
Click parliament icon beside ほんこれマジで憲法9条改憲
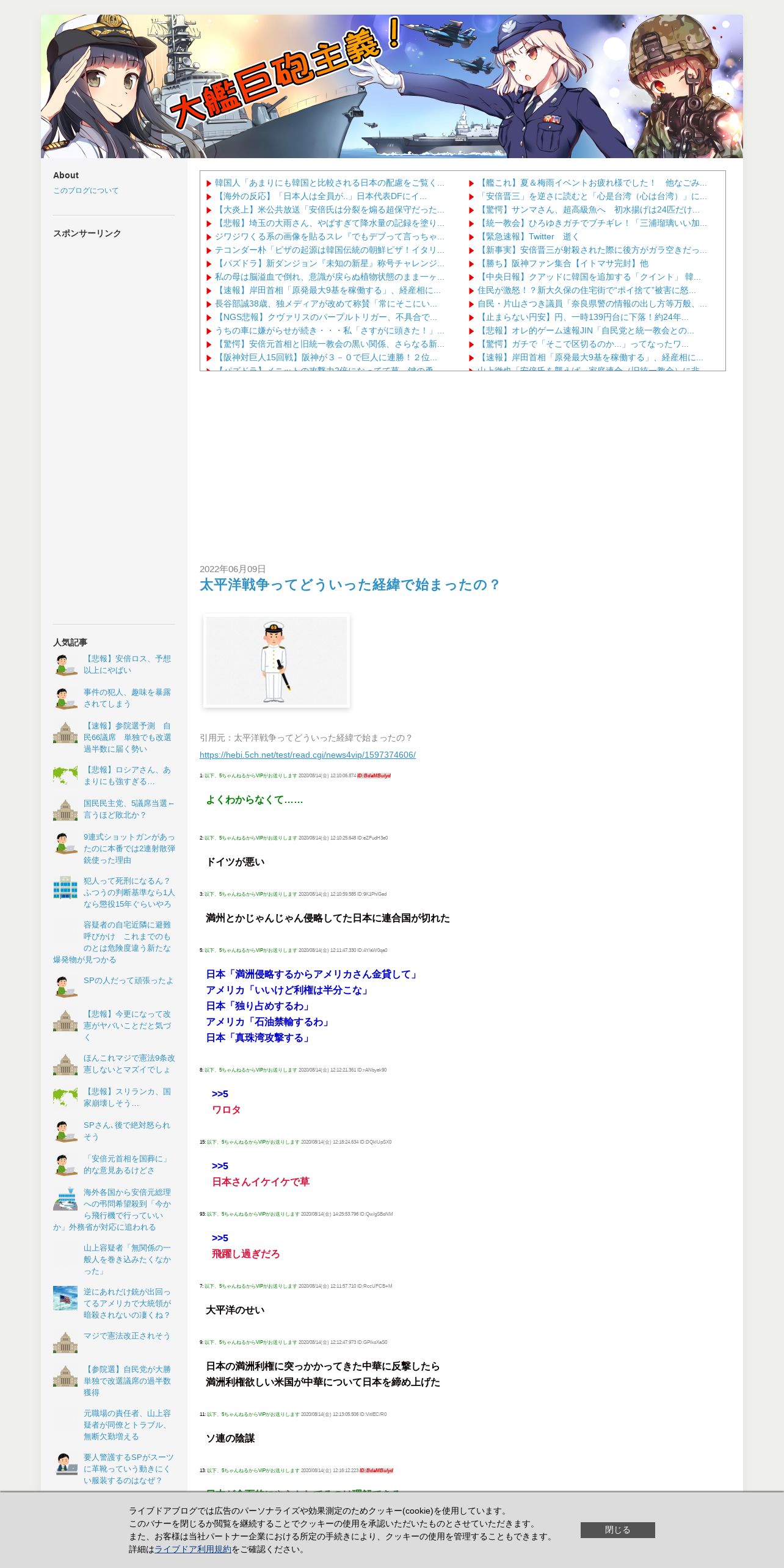65,1065
